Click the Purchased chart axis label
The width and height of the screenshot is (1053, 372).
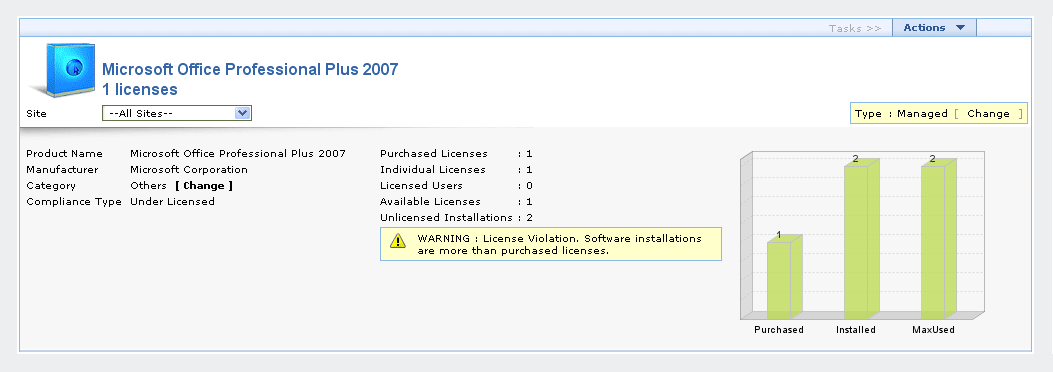[x=779, y=330]
